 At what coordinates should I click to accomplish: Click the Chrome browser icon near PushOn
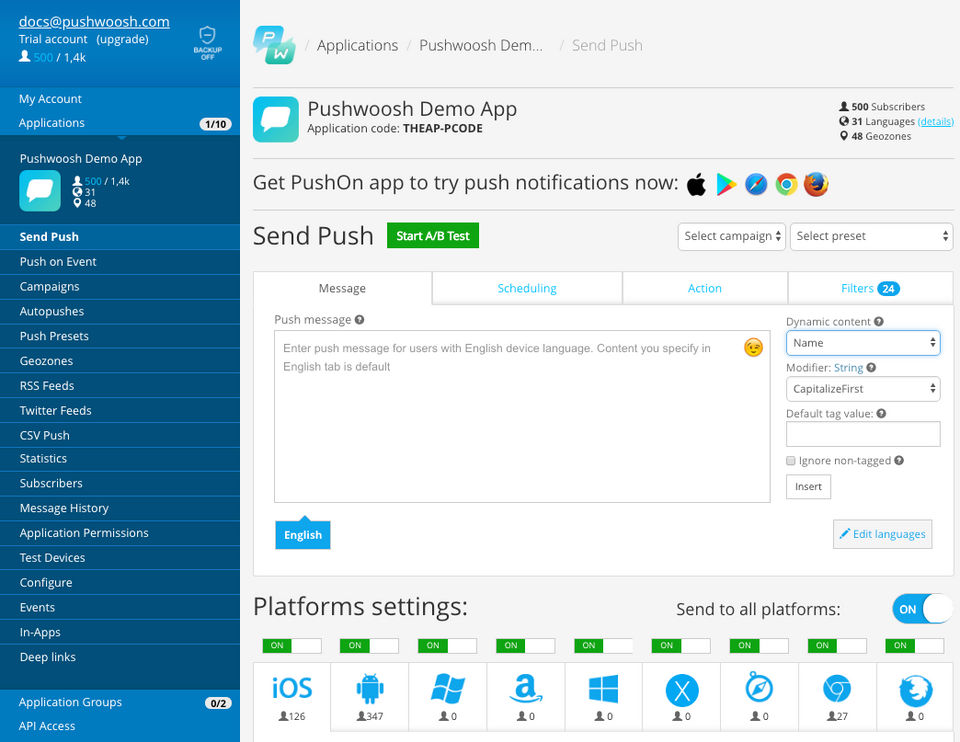tap(786, 184)
